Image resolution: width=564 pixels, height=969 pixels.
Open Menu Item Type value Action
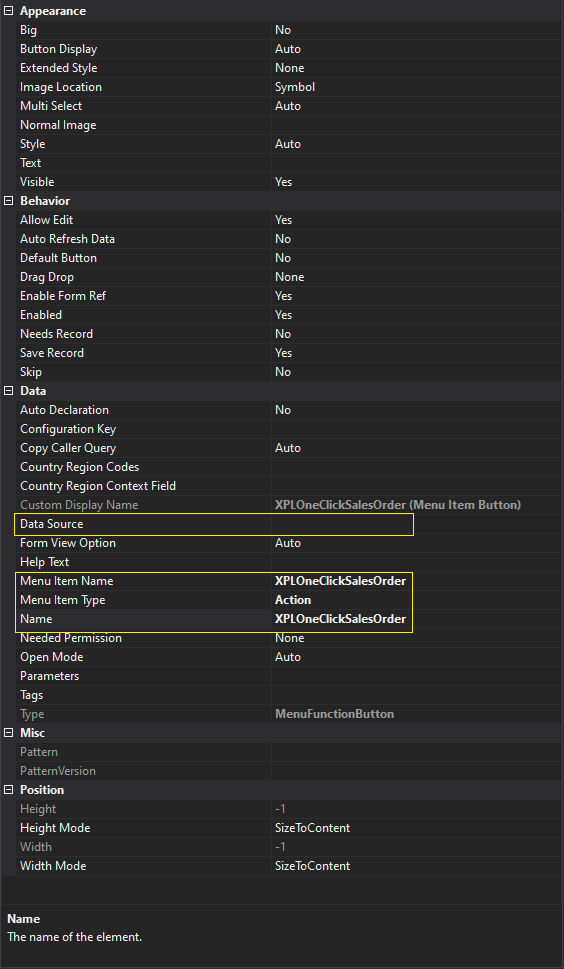point(417,600)
